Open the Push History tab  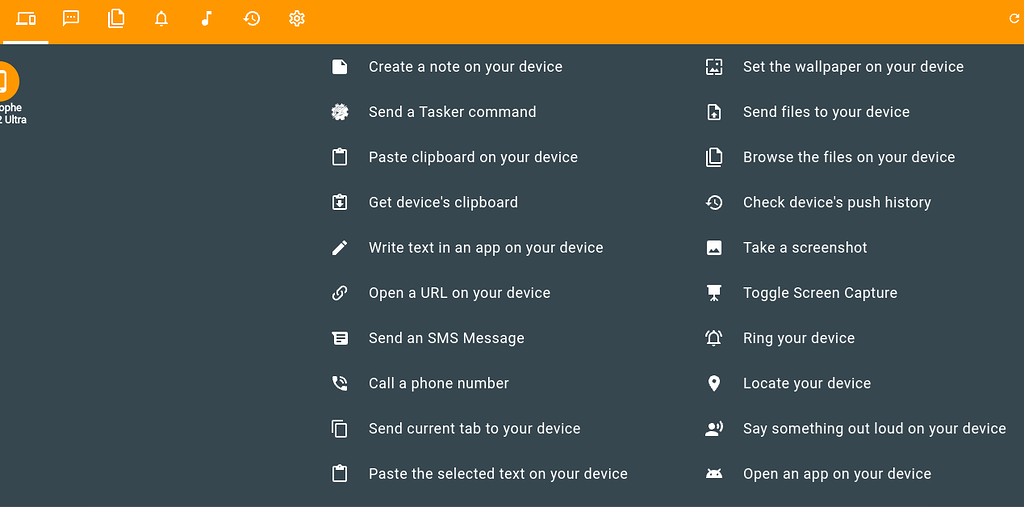tap(251, 19)
